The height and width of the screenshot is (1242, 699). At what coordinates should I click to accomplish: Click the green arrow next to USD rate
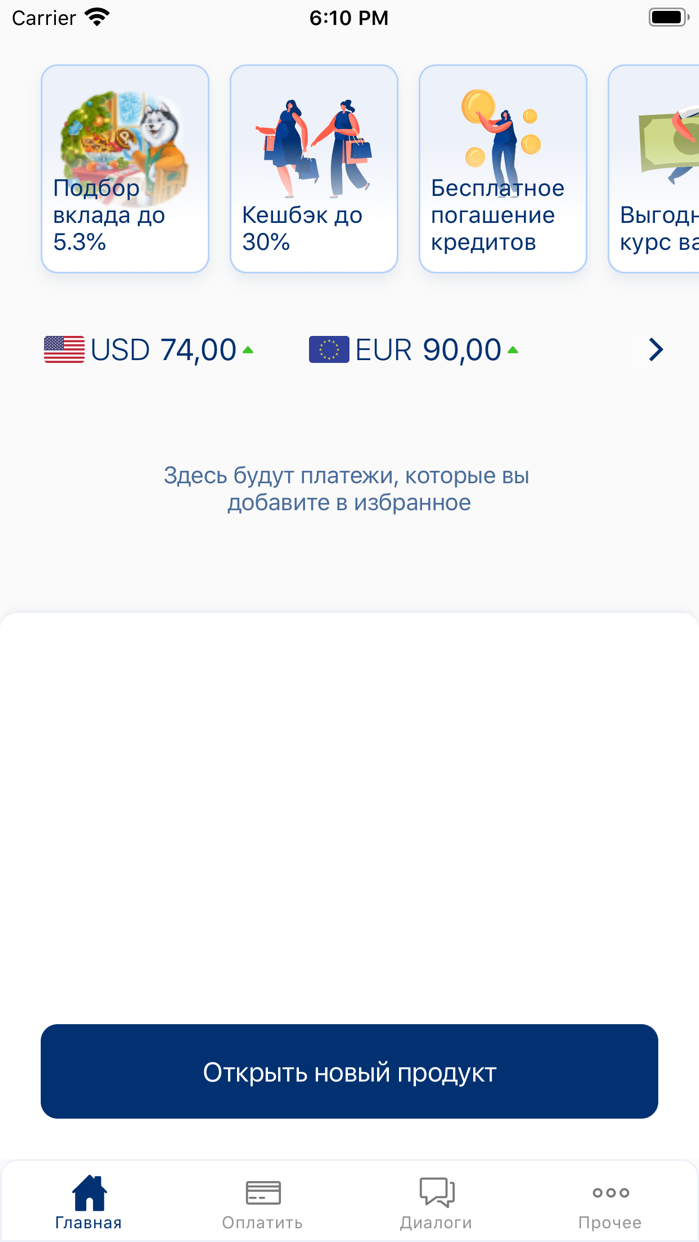[x=248, y=350]
